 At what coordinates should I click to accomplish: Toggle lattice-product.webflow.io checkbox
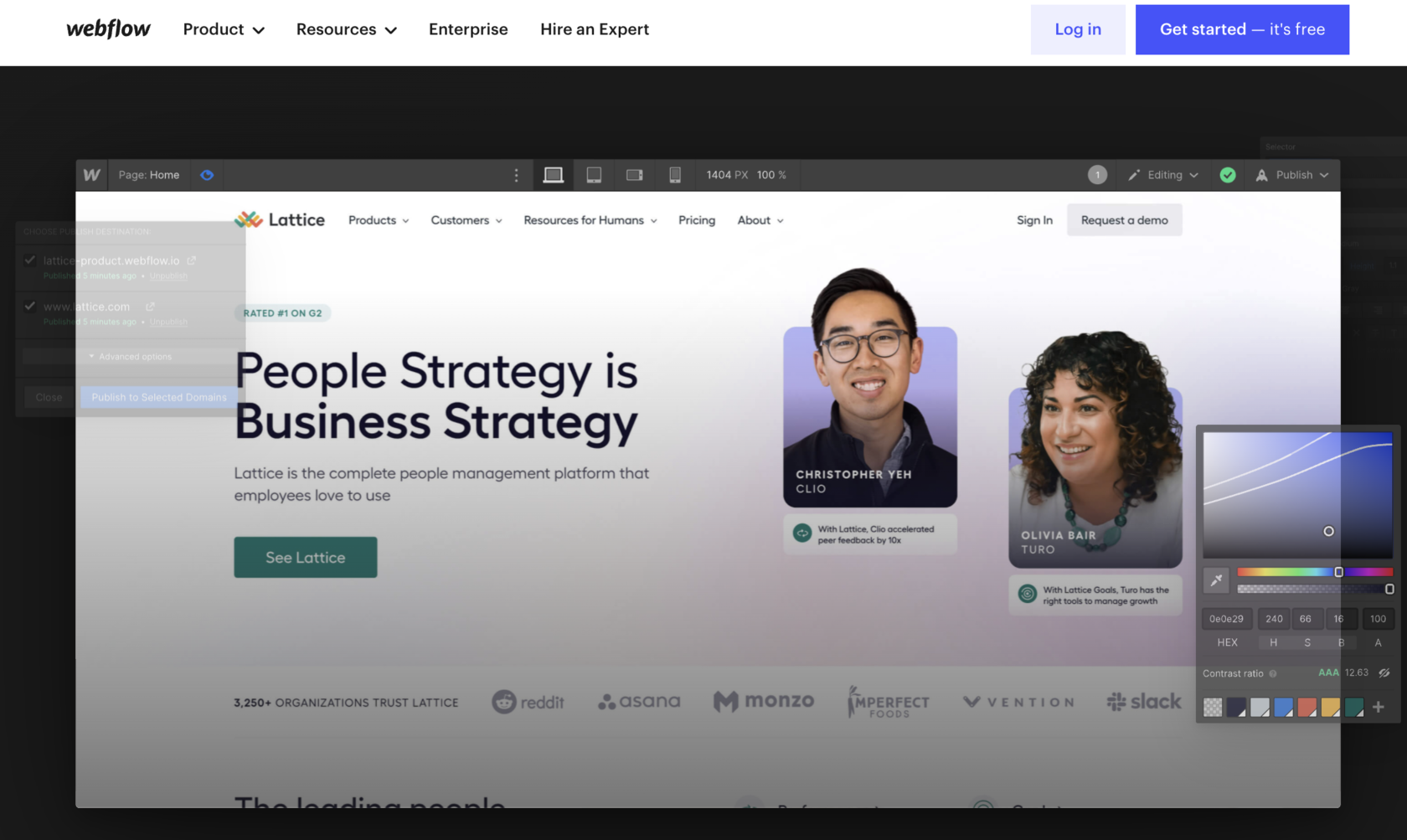click(30, 260)
